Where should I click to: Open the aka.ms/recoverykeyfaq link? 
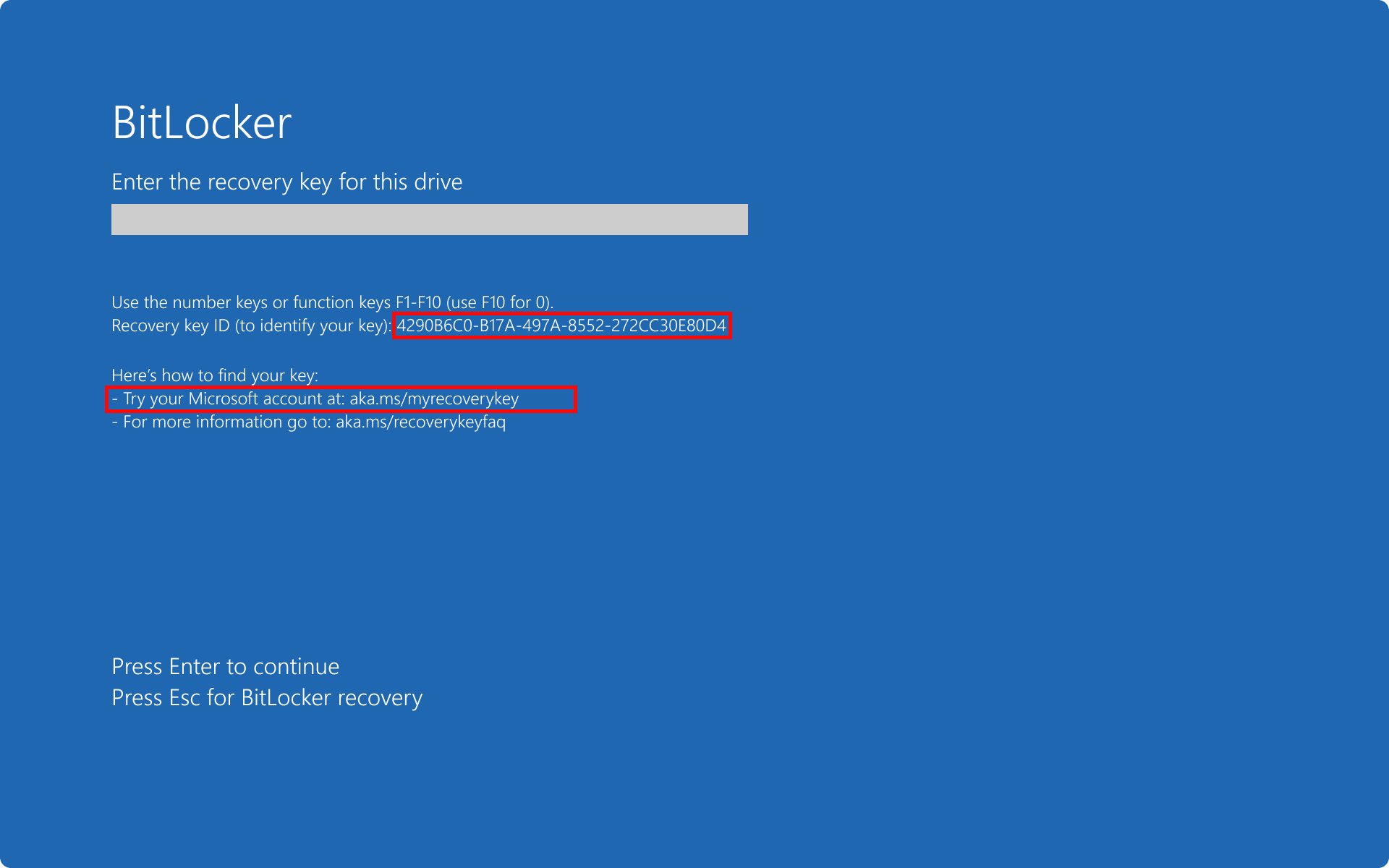tap(420, 422)
